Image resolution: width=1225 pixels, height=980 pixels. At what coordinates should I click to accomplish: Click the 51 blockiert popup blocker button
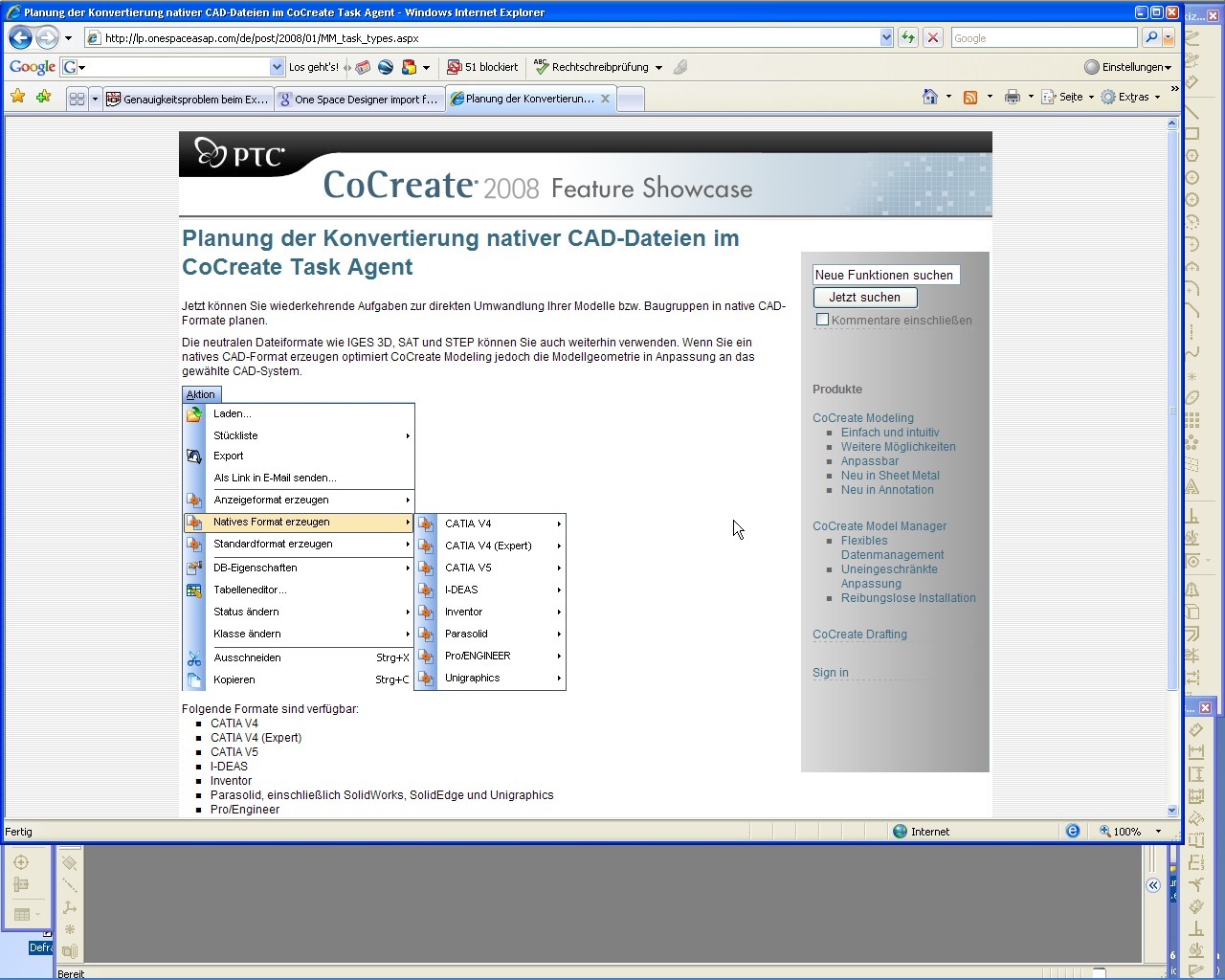click(x=482, y=67)
